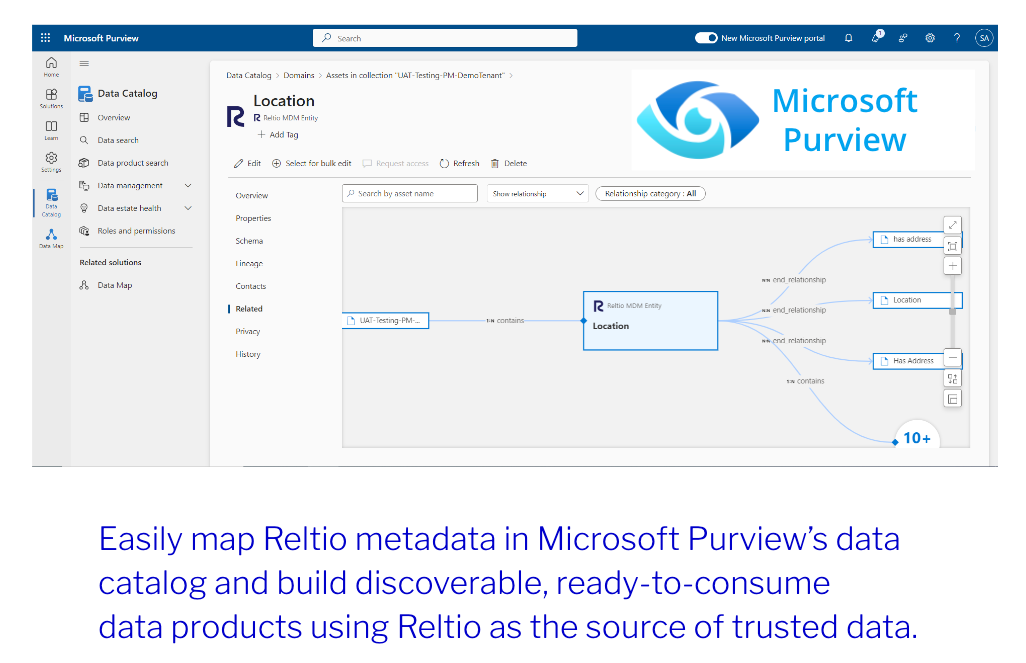The image size is (1026, 663).
Task: Select the UAT-Testing-PM node
Action: (386, 321)
